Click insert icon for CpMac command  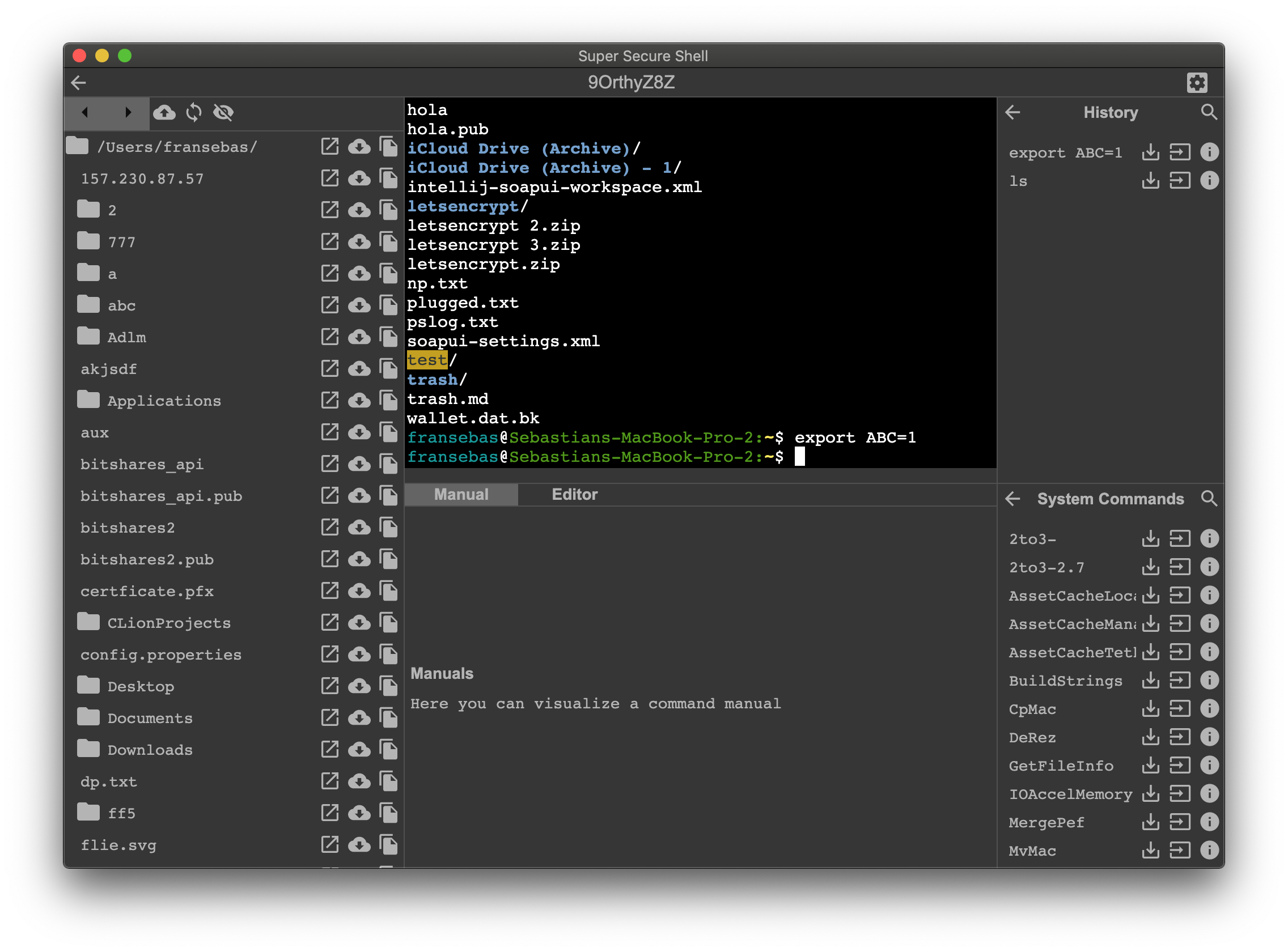[1150, 709]
